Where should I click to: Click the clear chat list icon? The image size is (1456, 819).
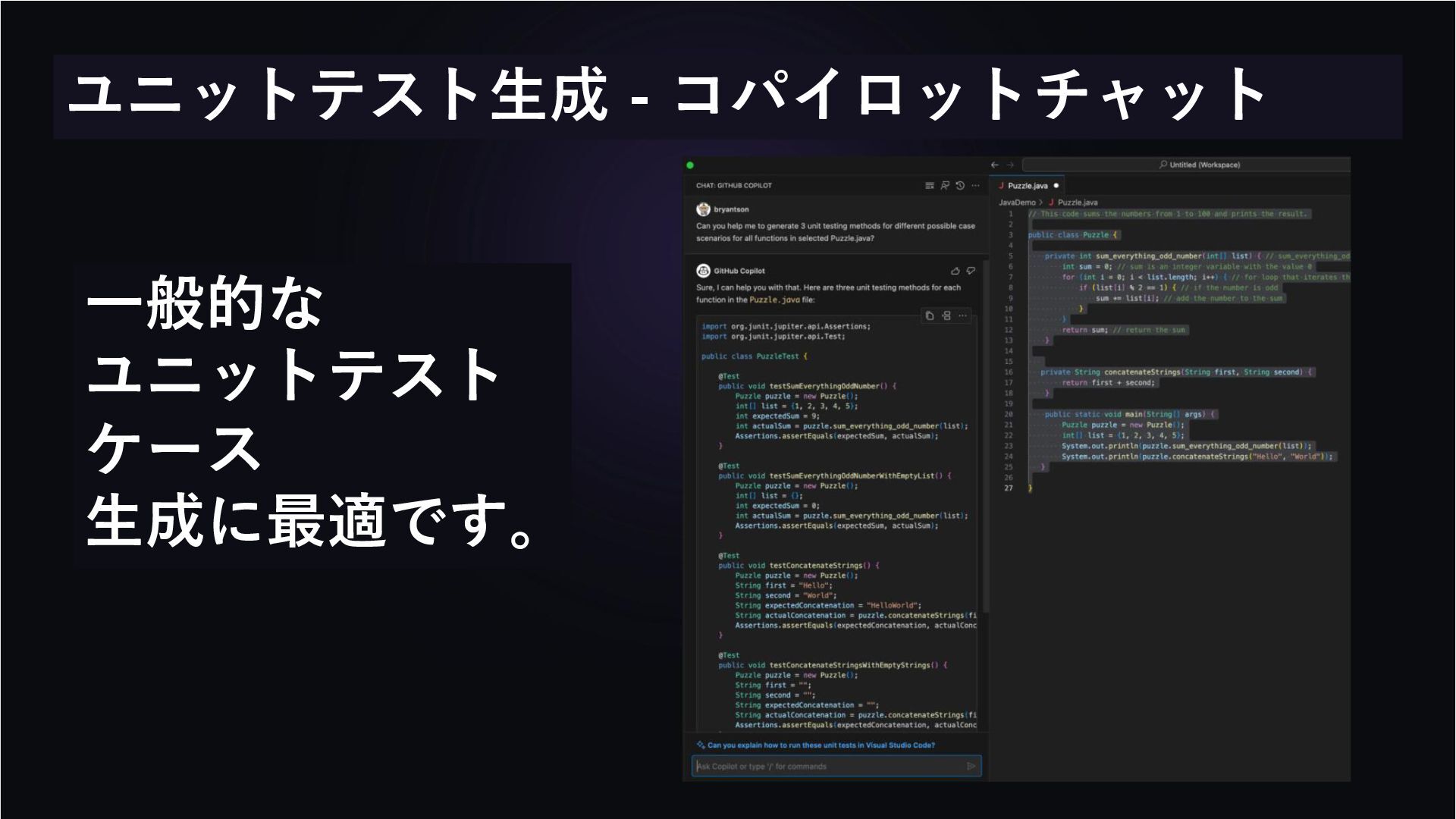930,186
